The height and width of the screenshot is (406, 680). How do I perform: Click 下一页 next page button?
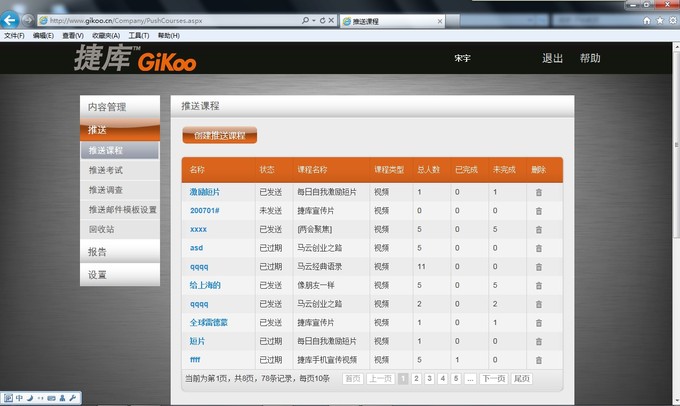[x=494, y=379]
